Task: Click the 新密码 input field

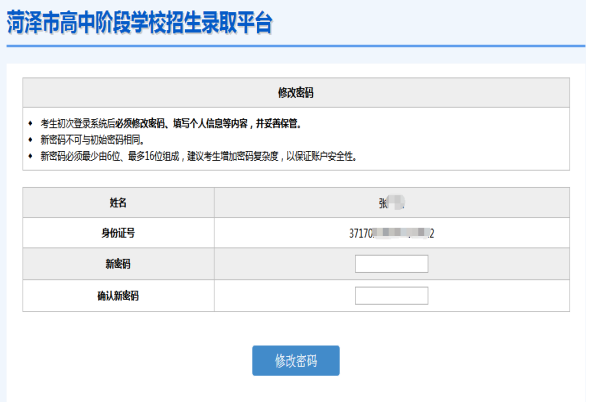Action: point(391,264)
